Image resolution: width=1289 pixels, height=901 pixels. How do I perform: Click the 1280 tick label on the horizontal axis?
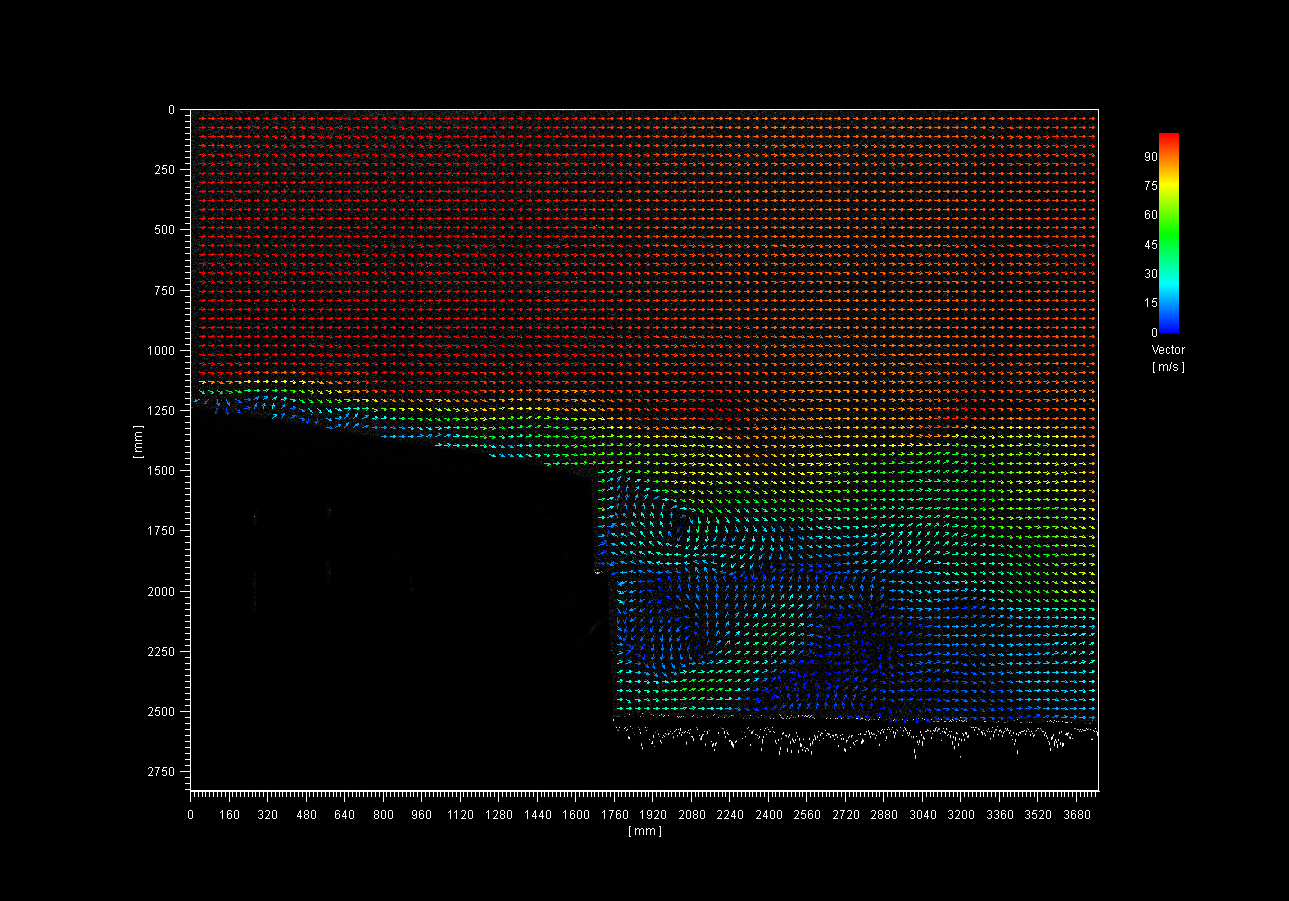498,815
